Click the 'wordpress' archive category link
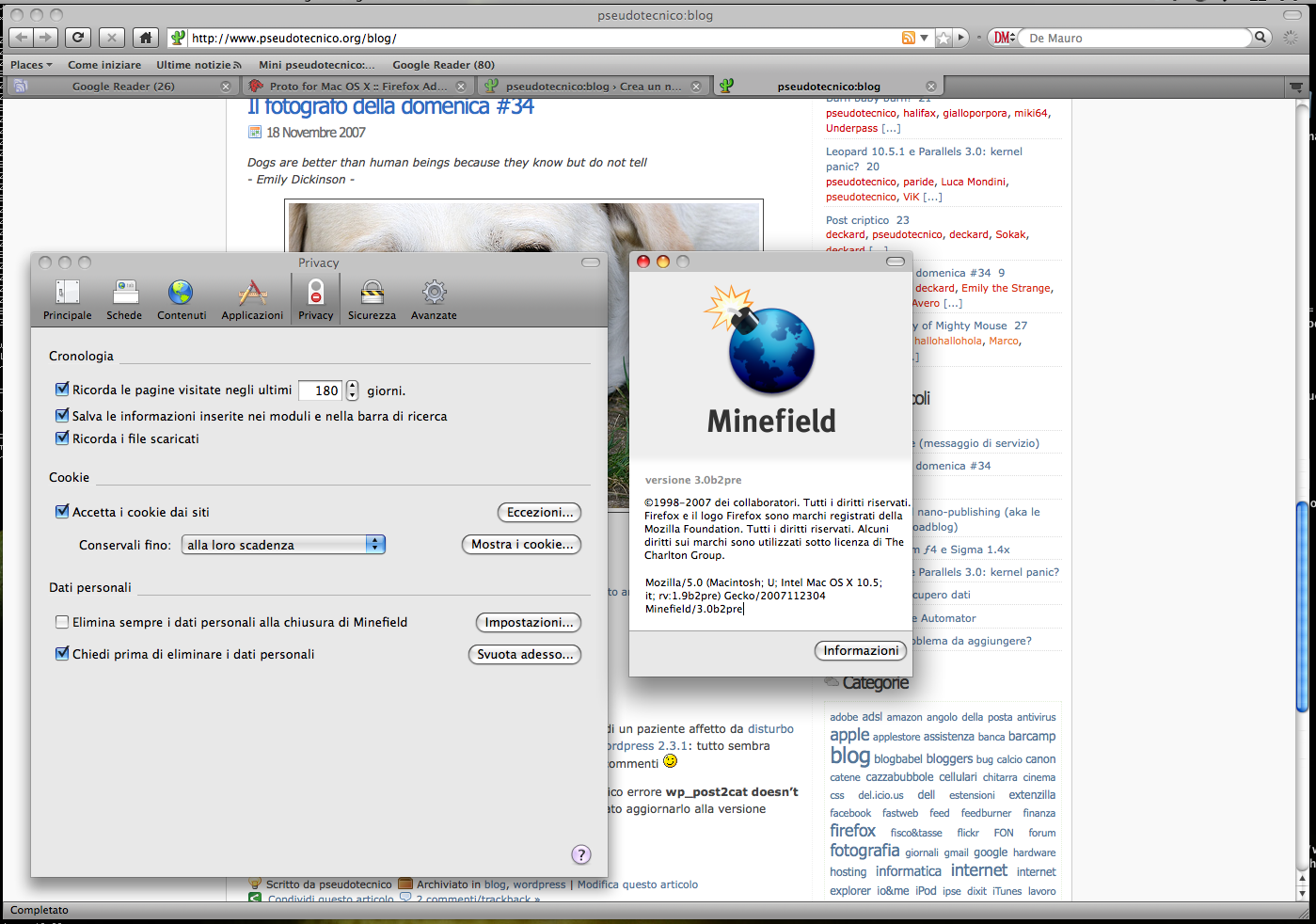1316x924 pixels. pyautogui.click(x=539, y=884)
